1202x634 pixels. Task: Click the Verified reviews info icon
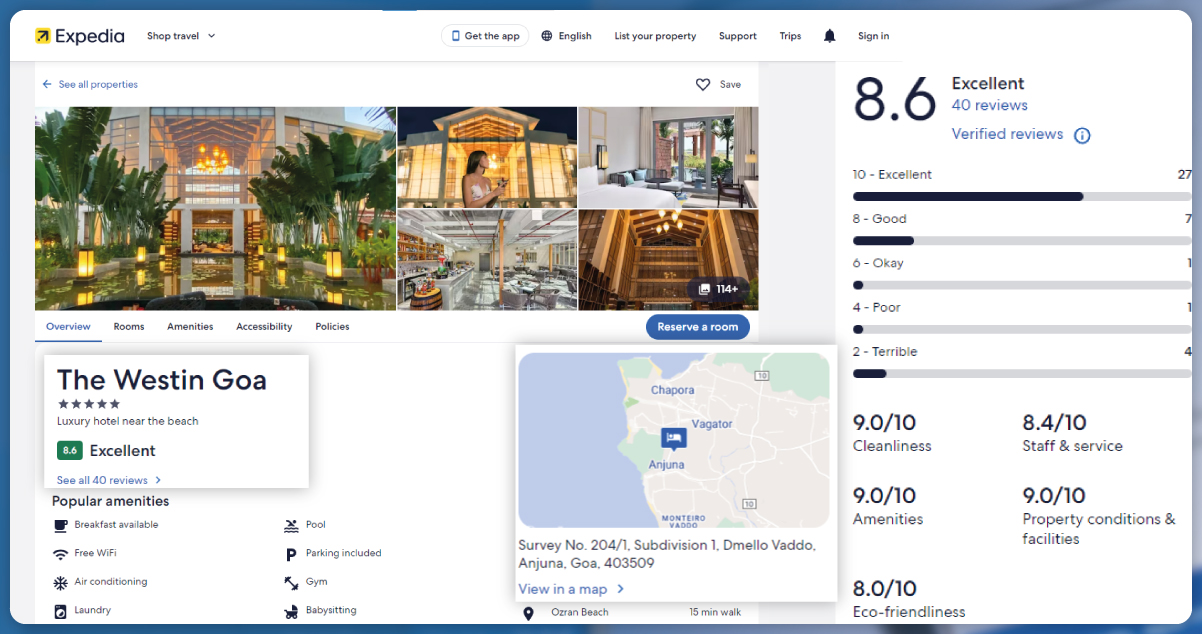click(x=1081, y=135)
